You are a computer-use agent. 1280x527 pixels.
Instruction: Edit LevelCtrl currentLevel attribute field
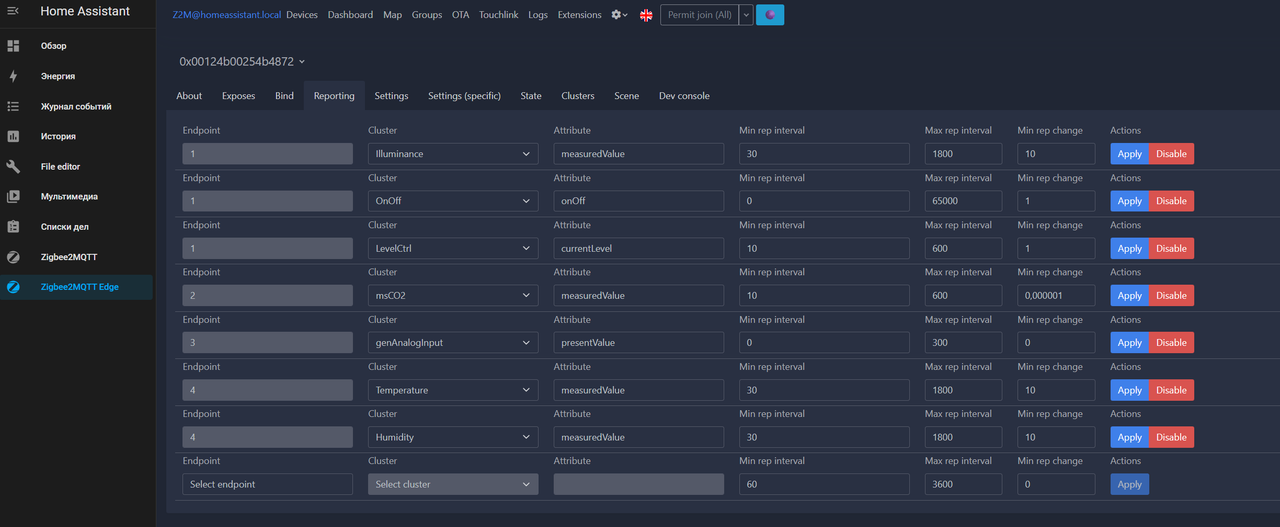pos(639,248)
